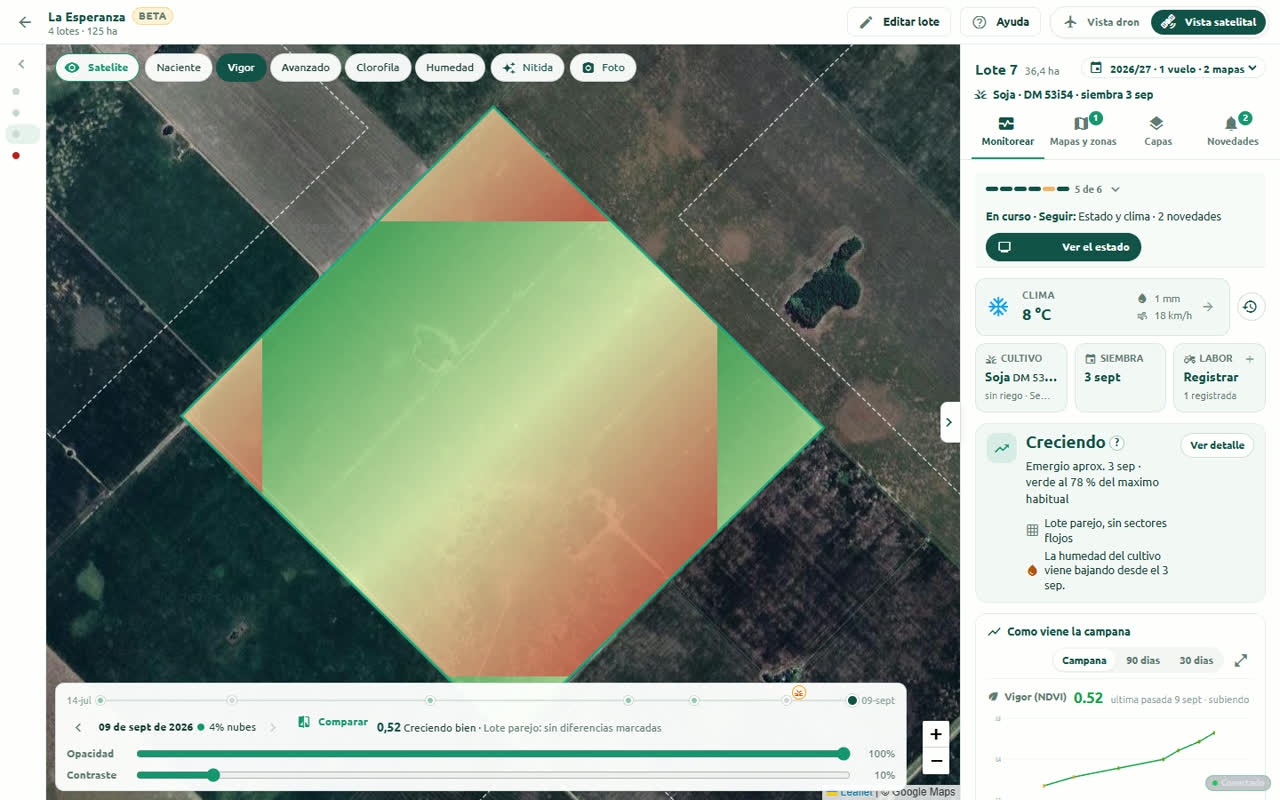The height and width of the screenshot is (800, 1280).
Task: Click the Opacidad slider
Action: [x=493, y=754]
